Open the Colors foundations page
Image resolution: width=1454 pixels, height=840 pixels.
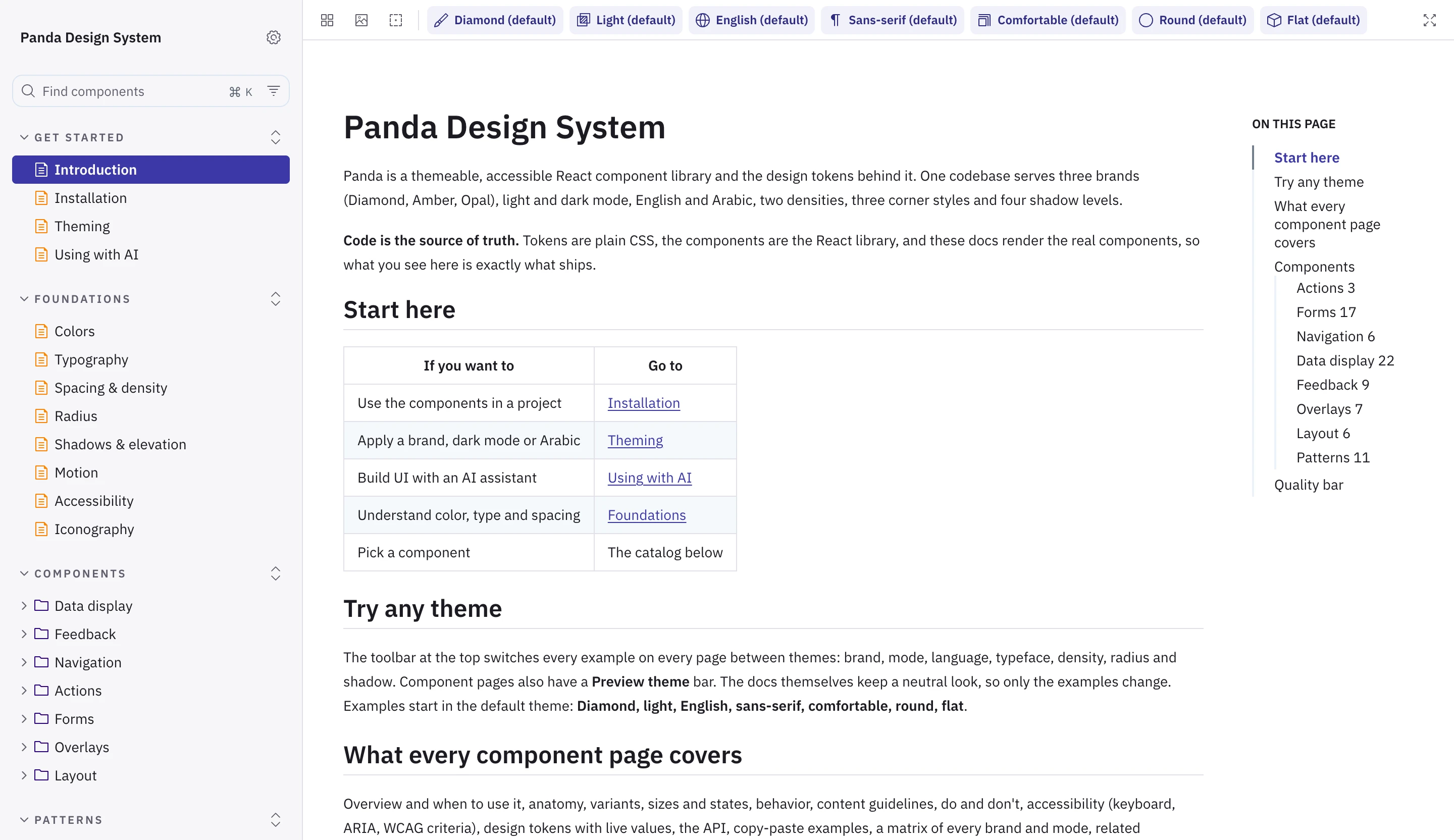[151, 331]
